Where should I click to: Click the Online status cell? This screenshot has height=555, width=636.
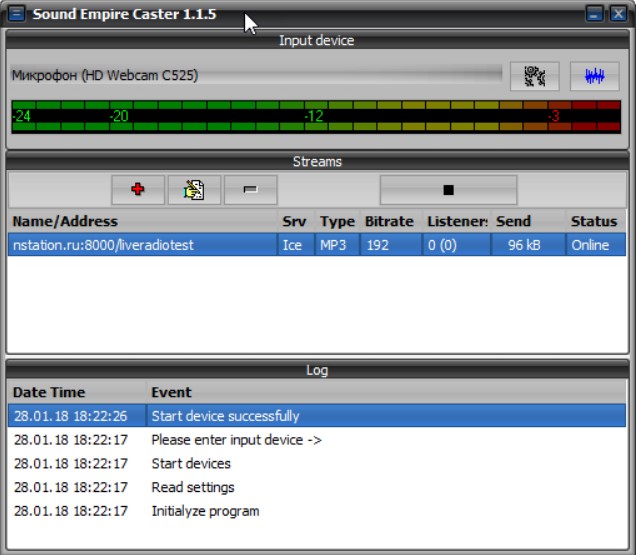tap(596, 245)
